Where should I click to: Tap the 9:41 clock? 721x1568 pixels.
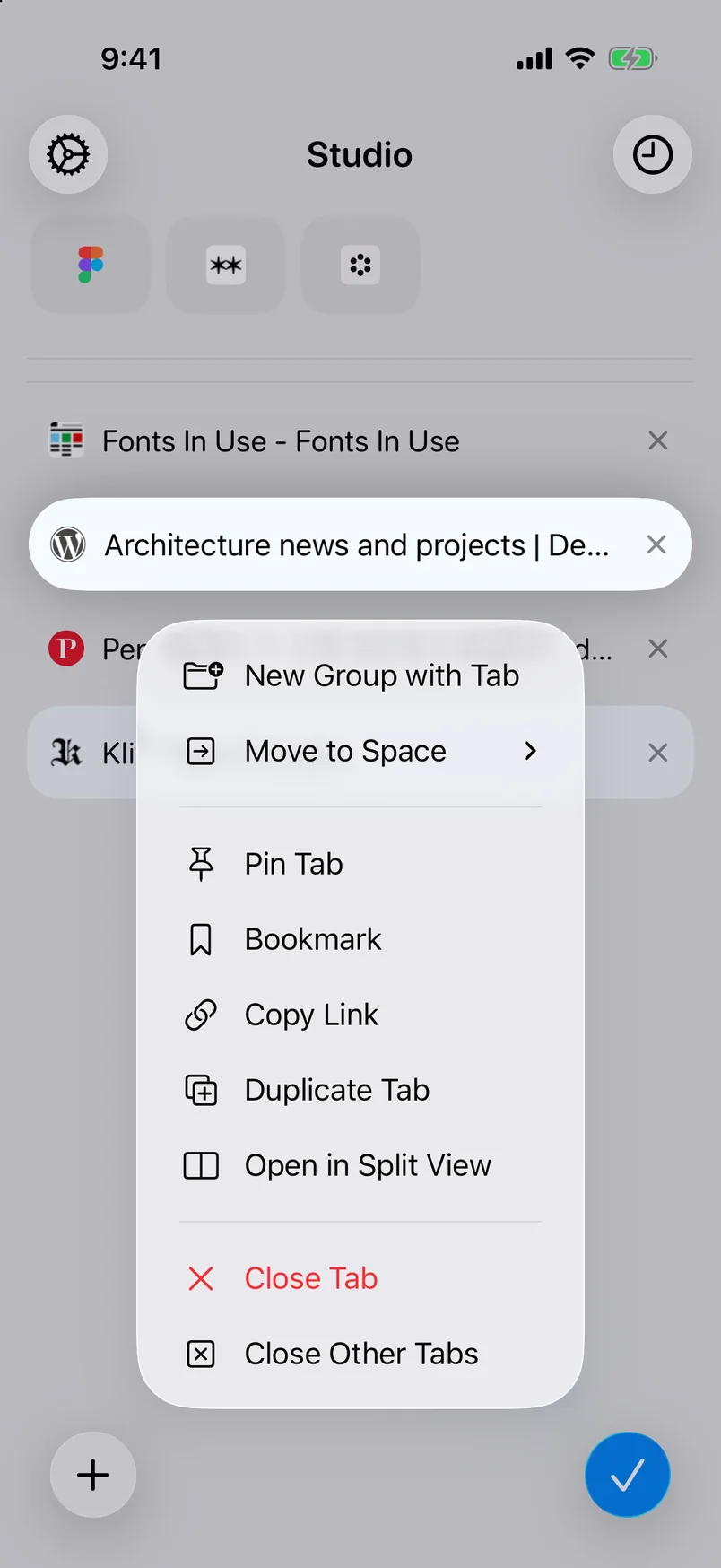click(131, 58)
